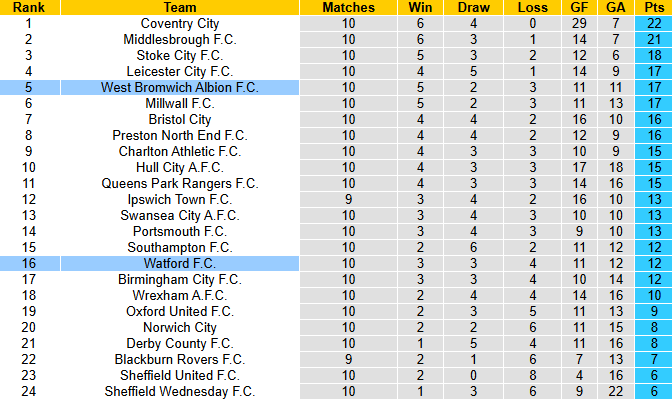Click the Wrexham A.F.C. team name
Screen dimensions: 672x401
pos(180,295)
